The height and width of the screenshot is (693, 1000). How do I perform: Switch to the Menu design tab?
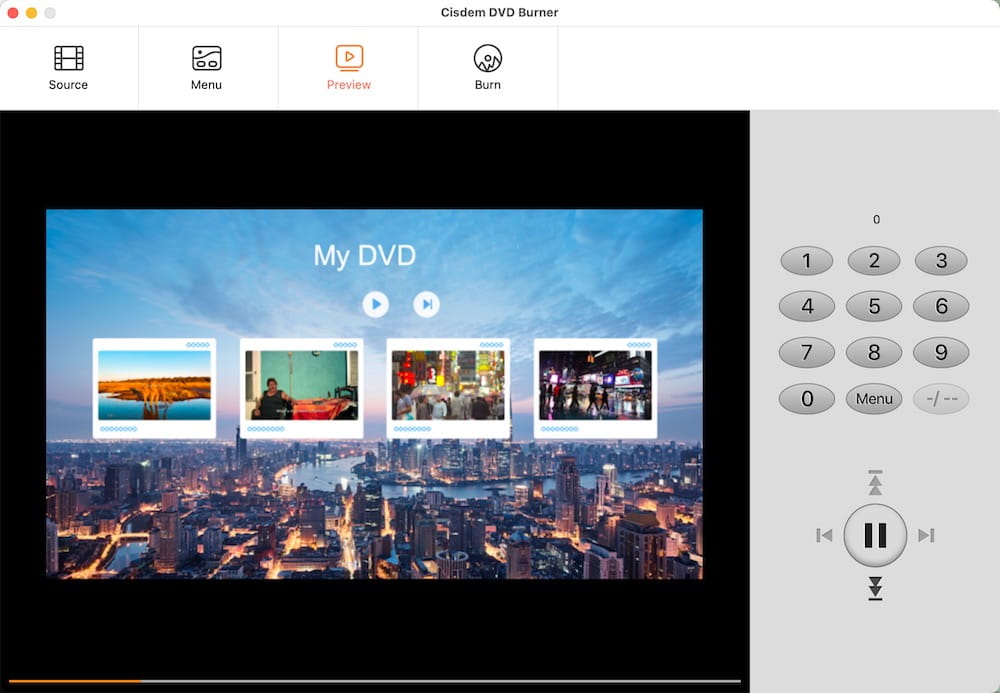point(206,65)
